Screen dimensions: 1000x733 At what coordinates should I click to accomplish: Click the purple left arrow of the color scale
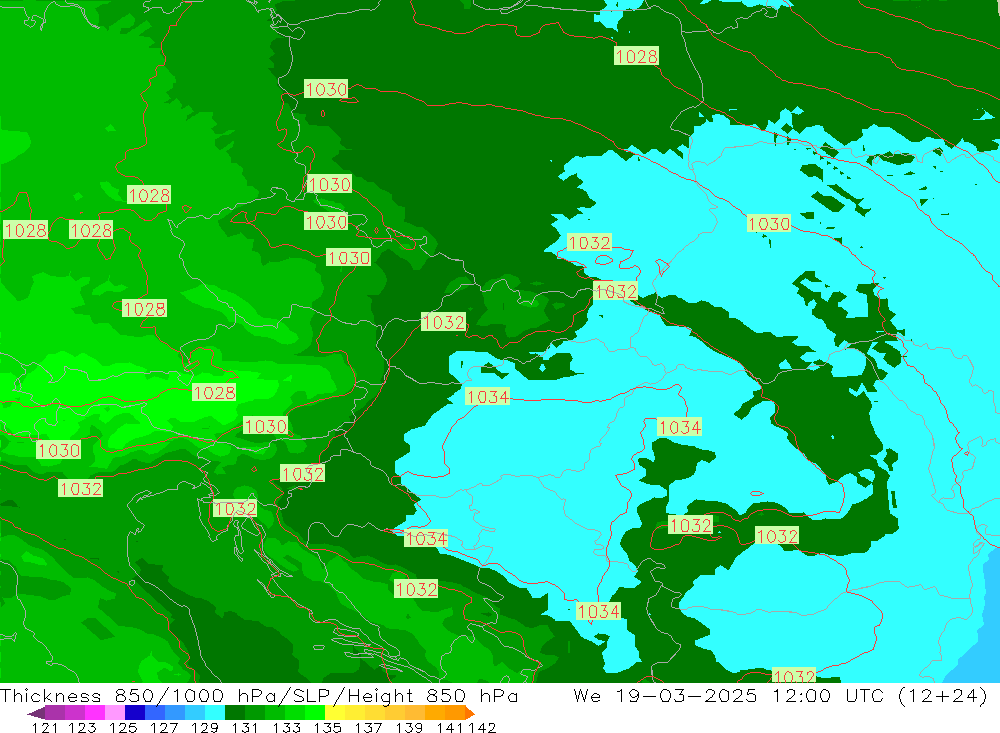click(x=36, y=713)
